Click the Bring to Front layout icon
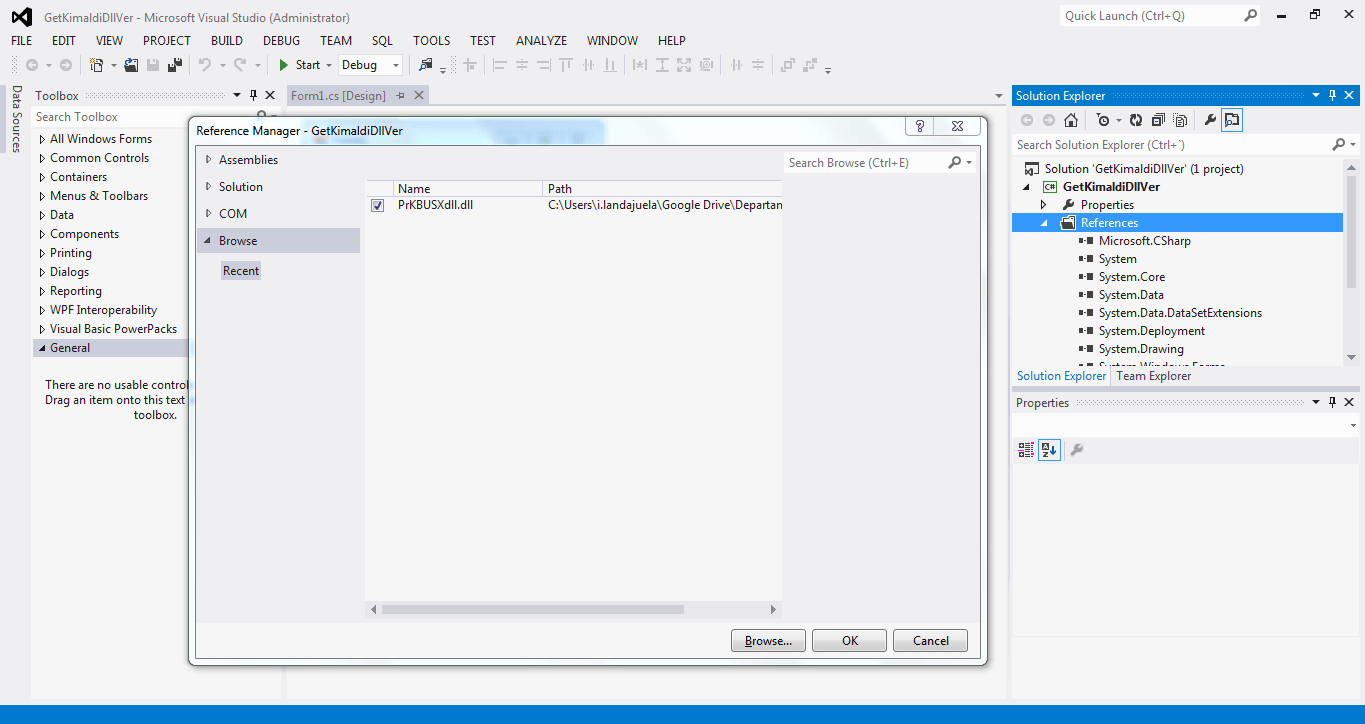Viewport: 1365px width, 724px height. pyautogui.click(x=787, y=65)
